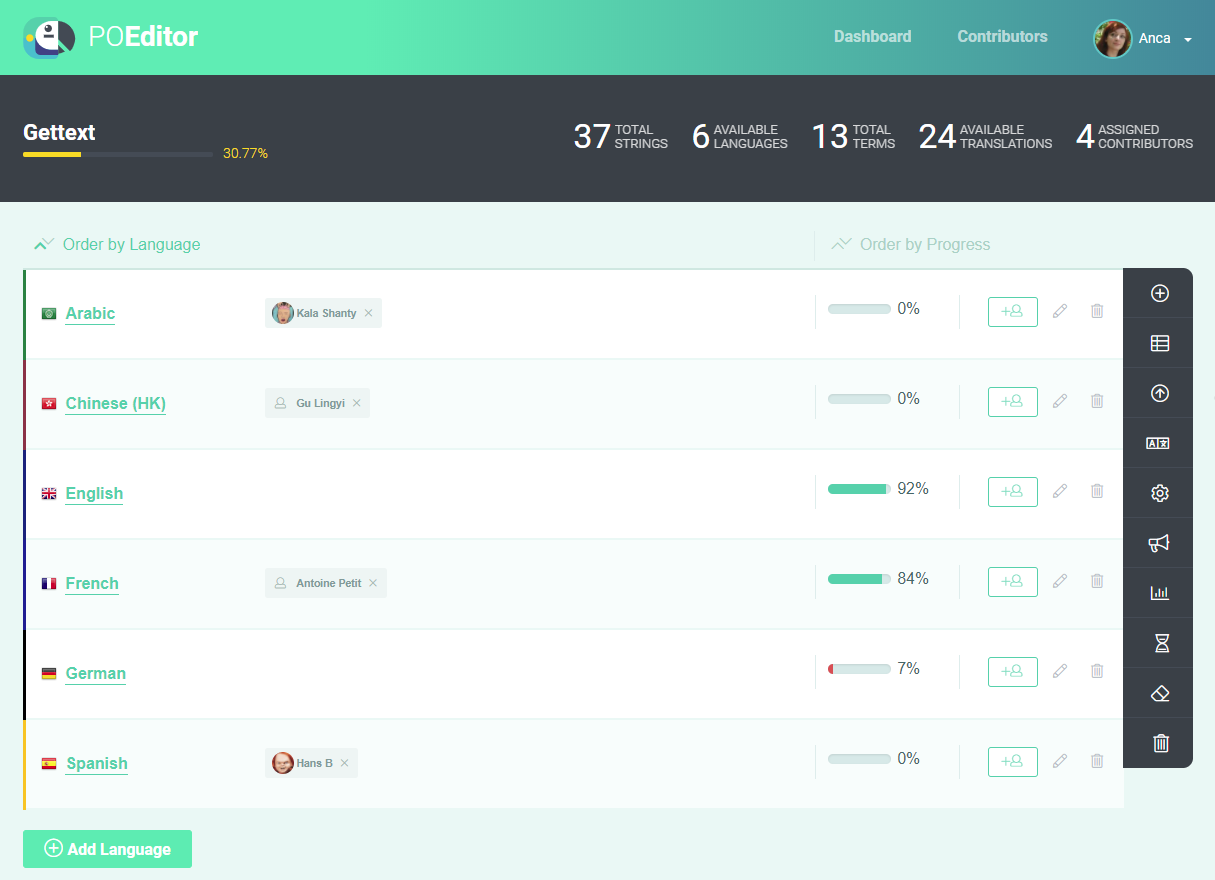Image resolution: width=1215 pixels, height=880 pixels.
Task: Click the upload arrow icon in sidebar
Action: click(1160, 393)
